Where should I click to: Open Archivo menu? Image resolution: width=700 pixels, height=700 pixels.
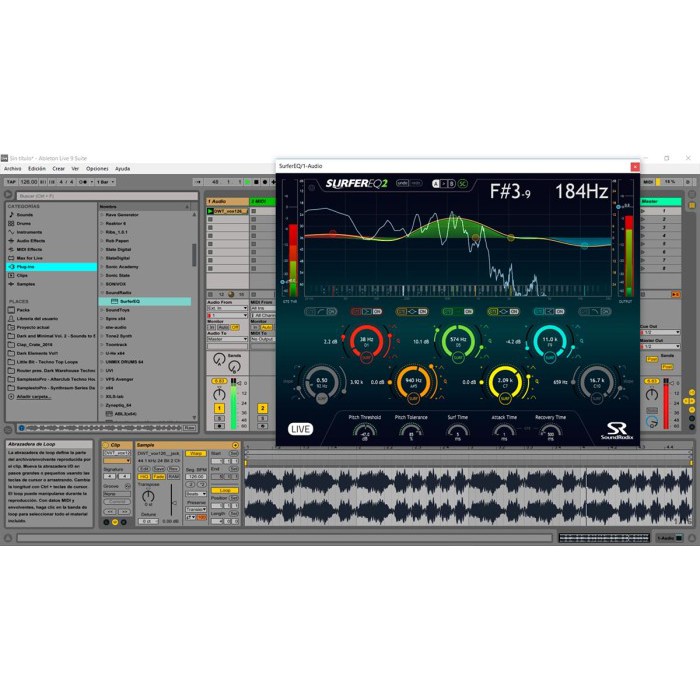tap(12, 169)
